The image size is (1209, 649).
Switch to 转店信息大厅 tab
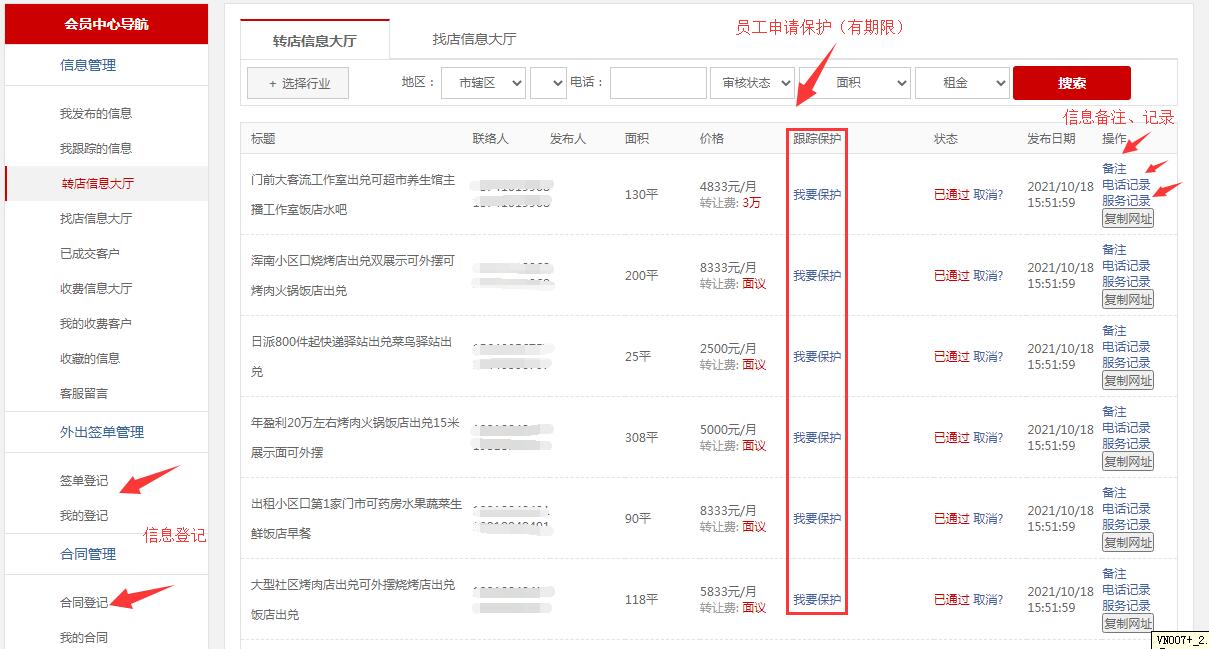[315, 41]
